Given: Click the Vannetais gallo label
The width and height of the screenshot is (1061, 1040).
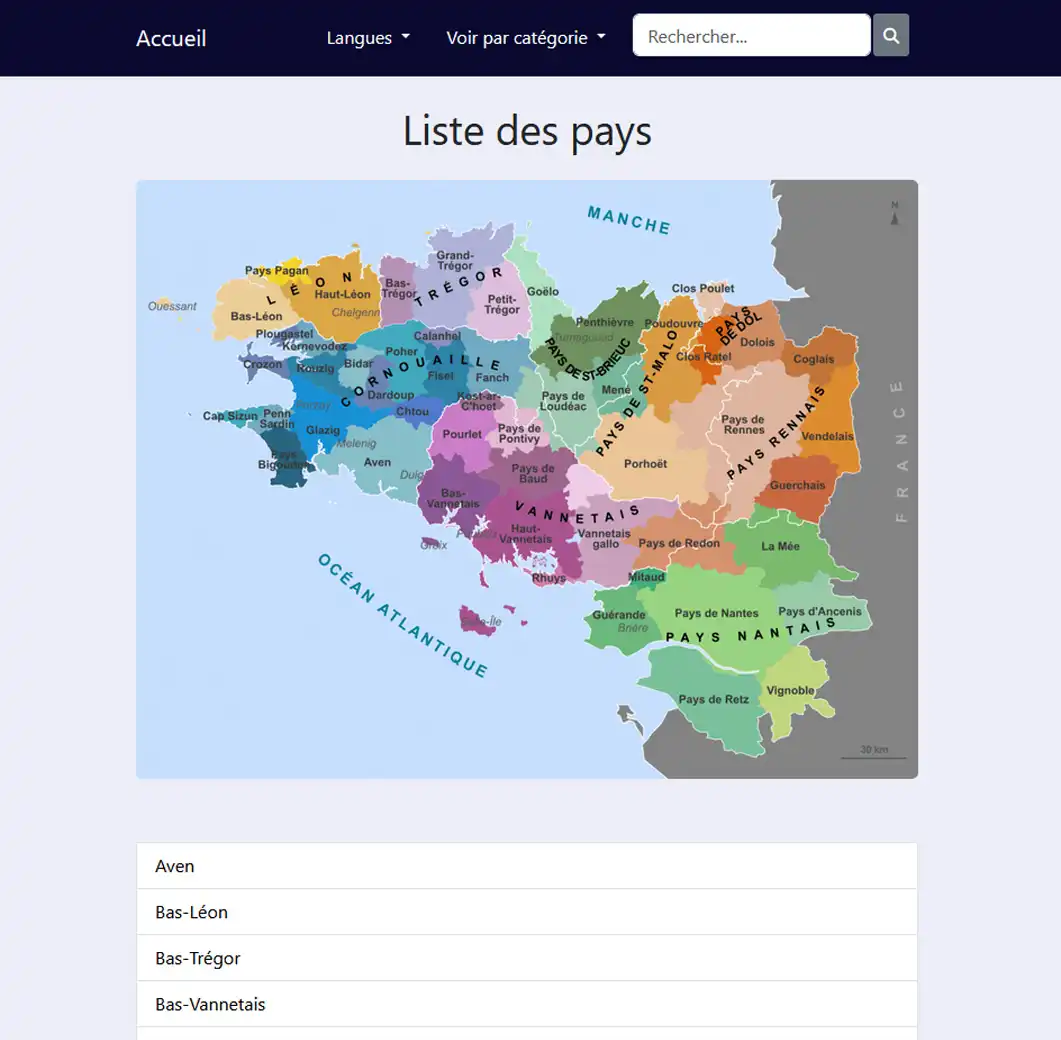Looking at the screenshot, I should click(604, 539).
